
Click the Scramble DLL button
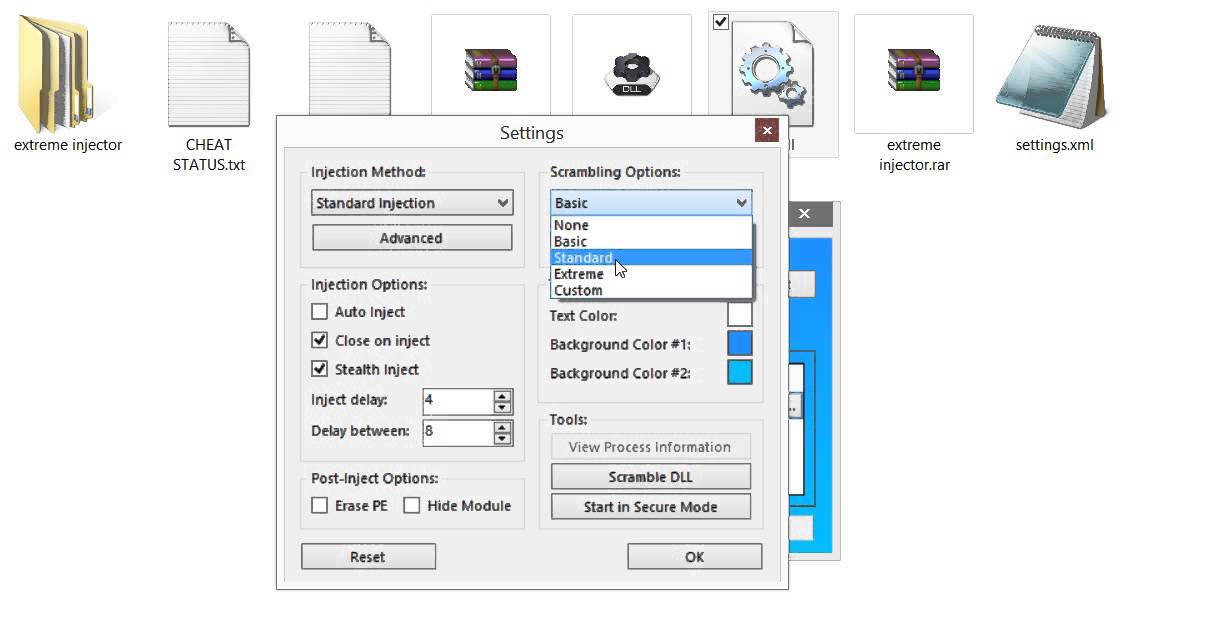(651, 477)
